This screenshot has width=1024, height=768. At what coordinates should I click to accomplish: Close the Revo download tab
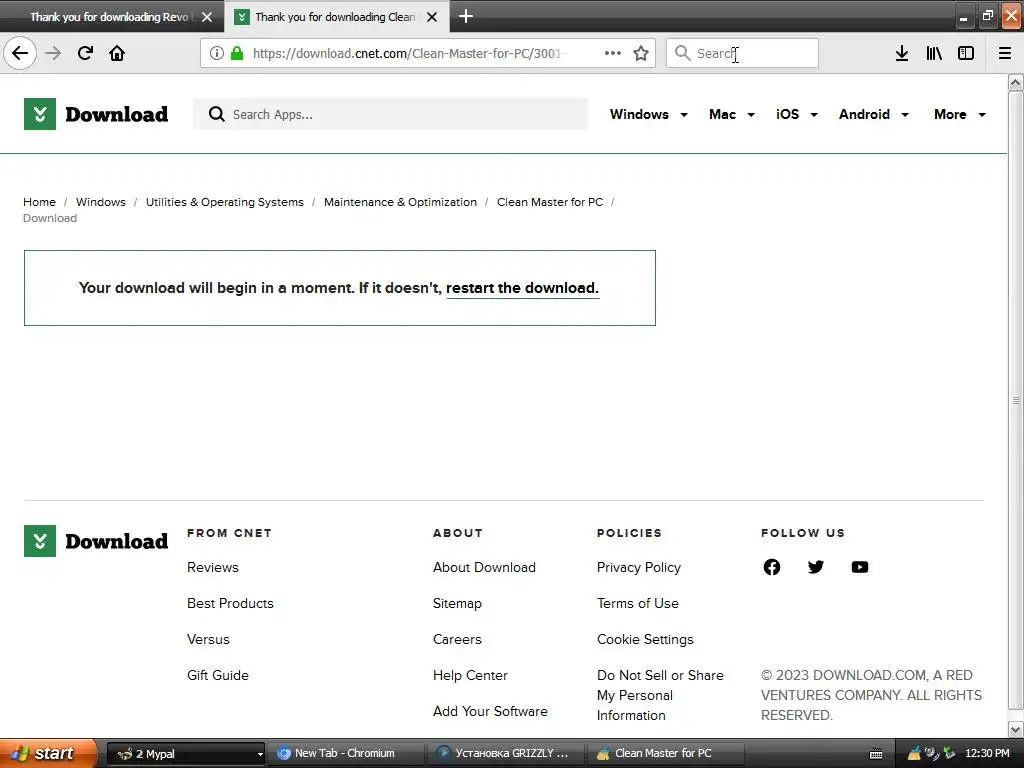tap(207, 17)
